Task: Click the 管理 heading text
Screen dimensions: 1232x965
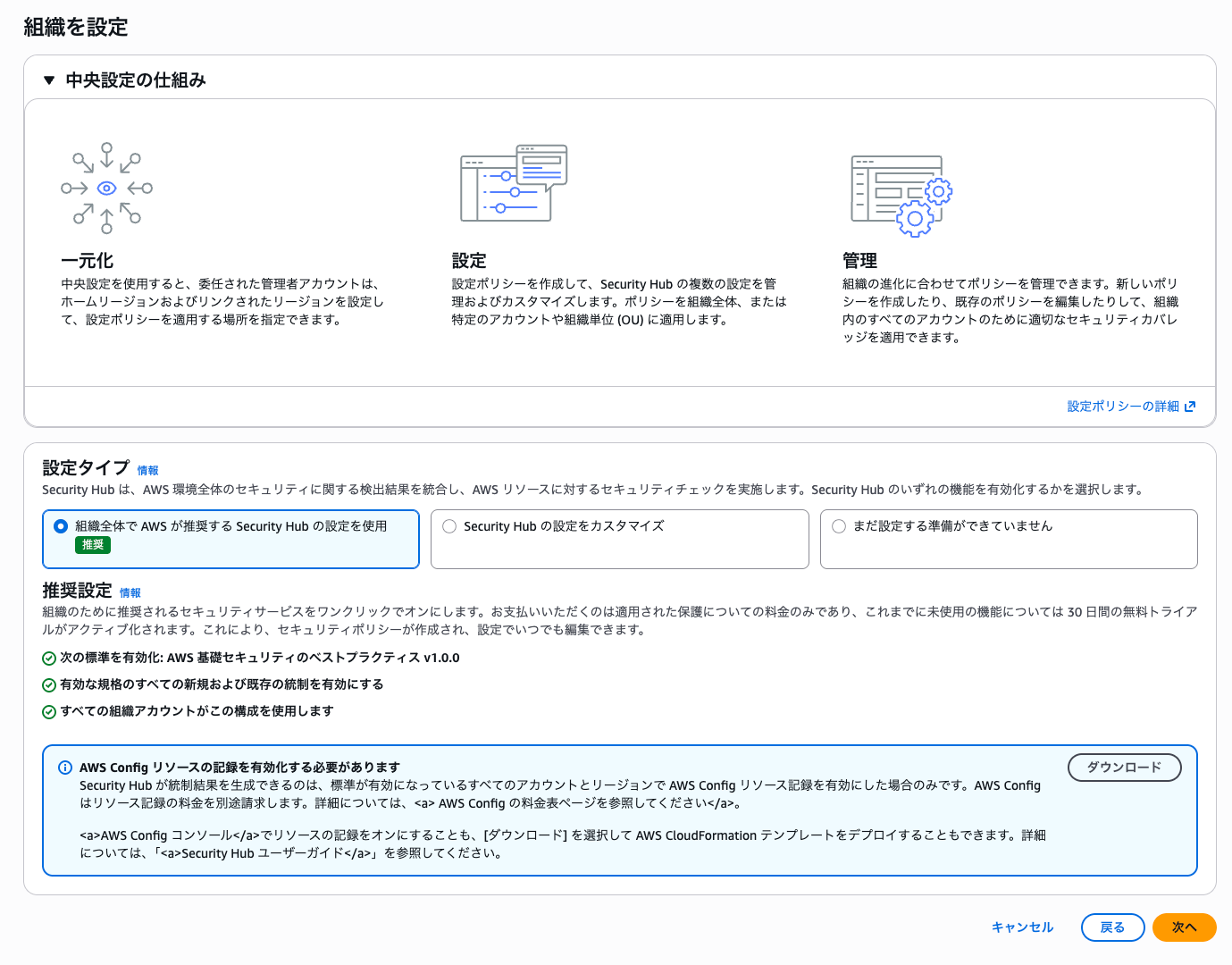Action: (860, 261)
